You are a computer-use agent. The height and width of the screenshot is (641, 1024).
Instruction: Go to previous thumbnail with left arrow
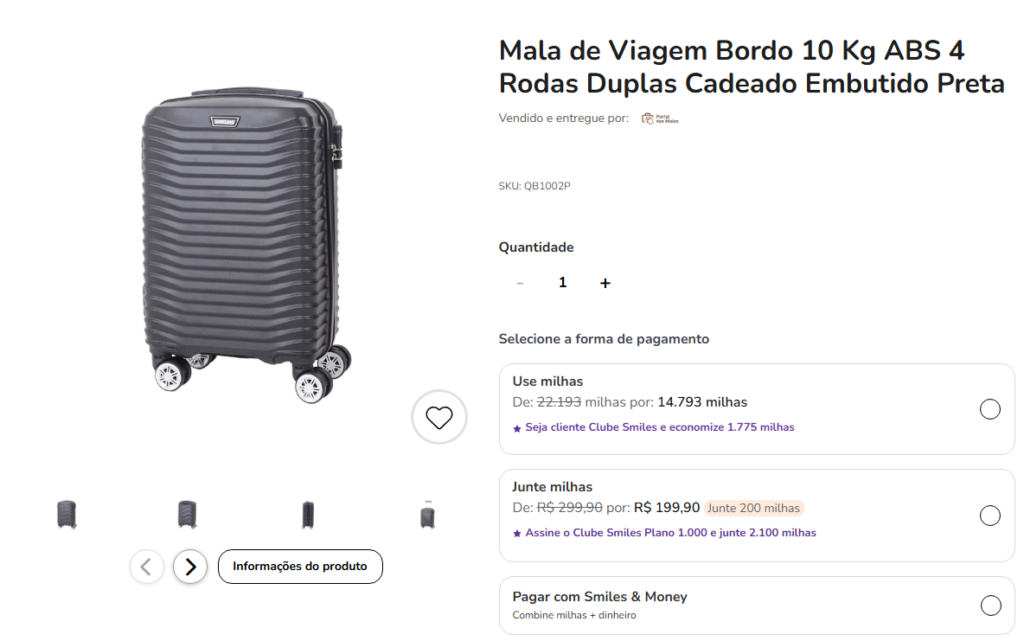coord(146,567)
